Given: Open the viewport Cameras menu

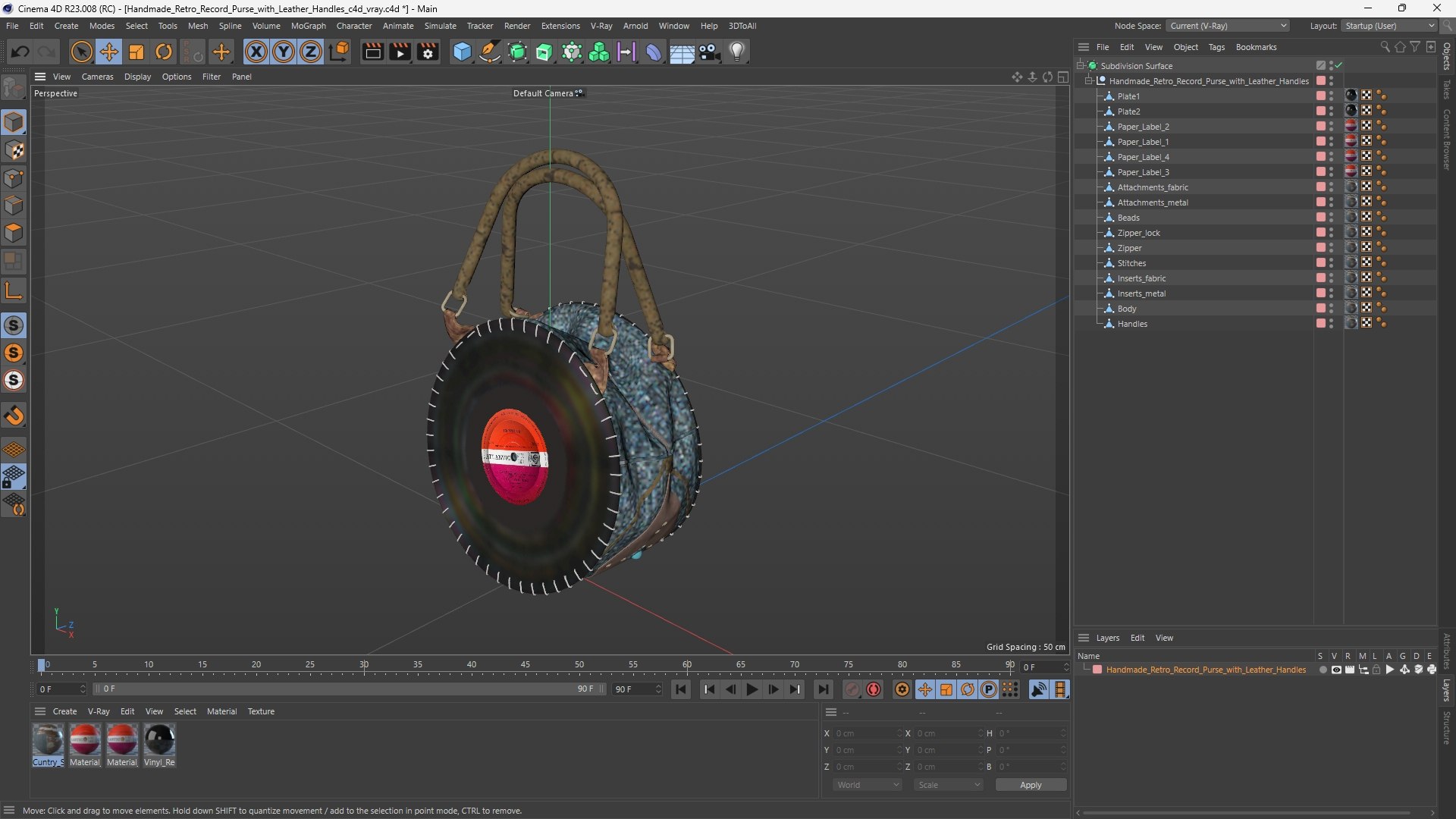Looking at the screenshot, I should point(97,77).
